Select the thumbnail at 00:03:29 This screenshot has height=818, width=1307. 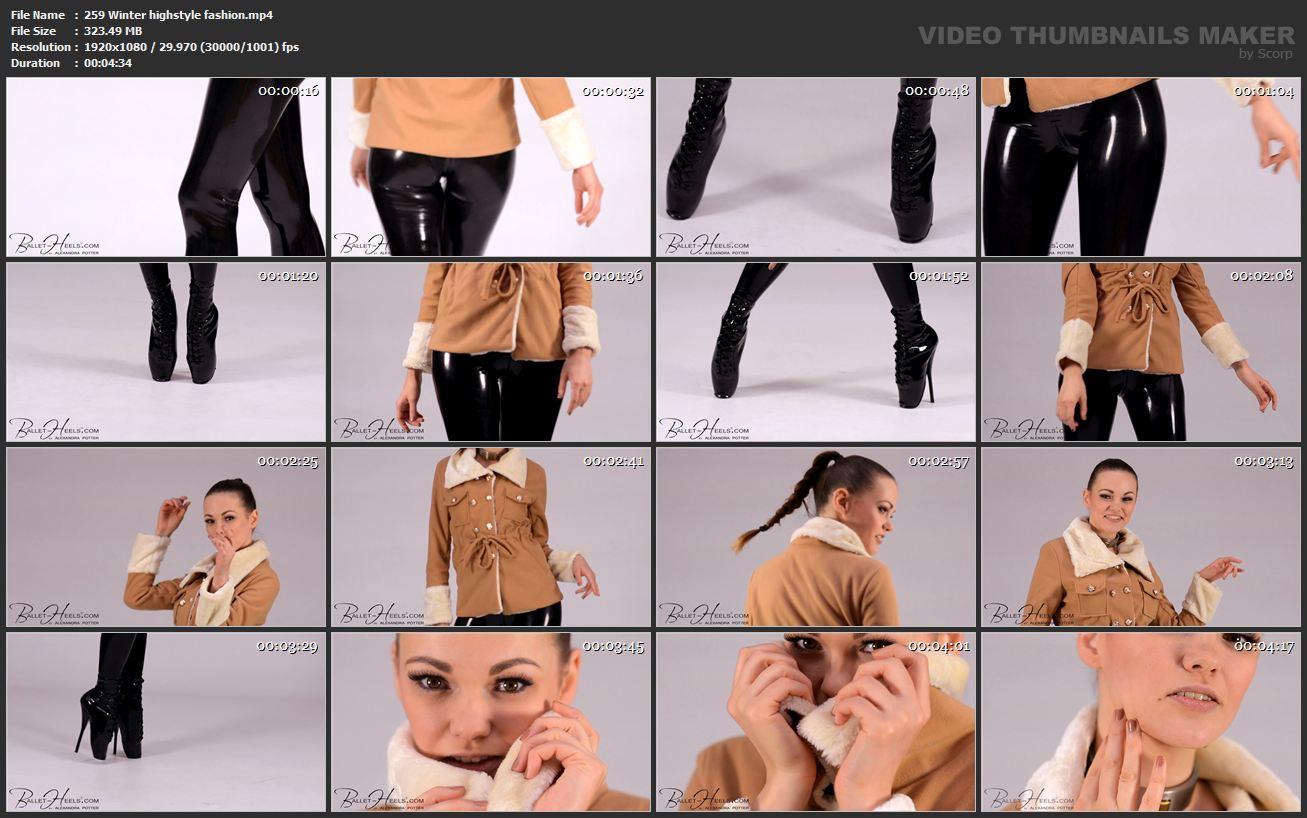[166, 722]
